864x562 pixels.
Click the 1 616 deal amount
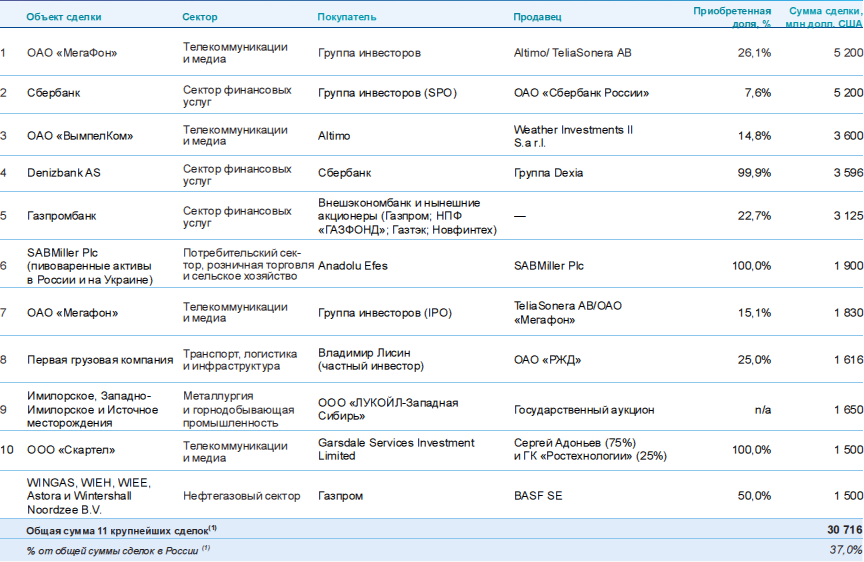click(x=848, y=360)
